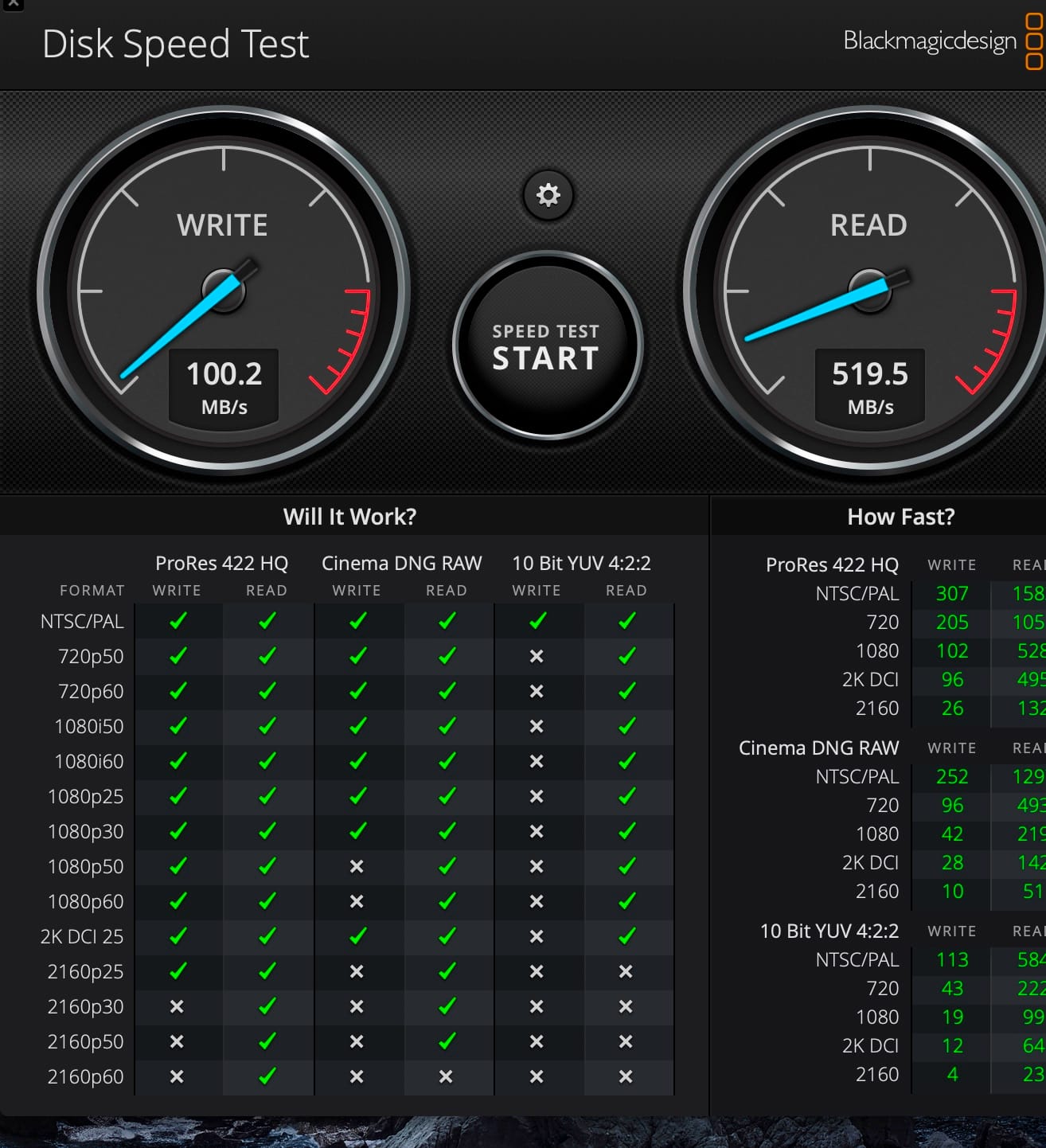Click cross for 2160p25 10 Bit YUV read

pos(626,971)
